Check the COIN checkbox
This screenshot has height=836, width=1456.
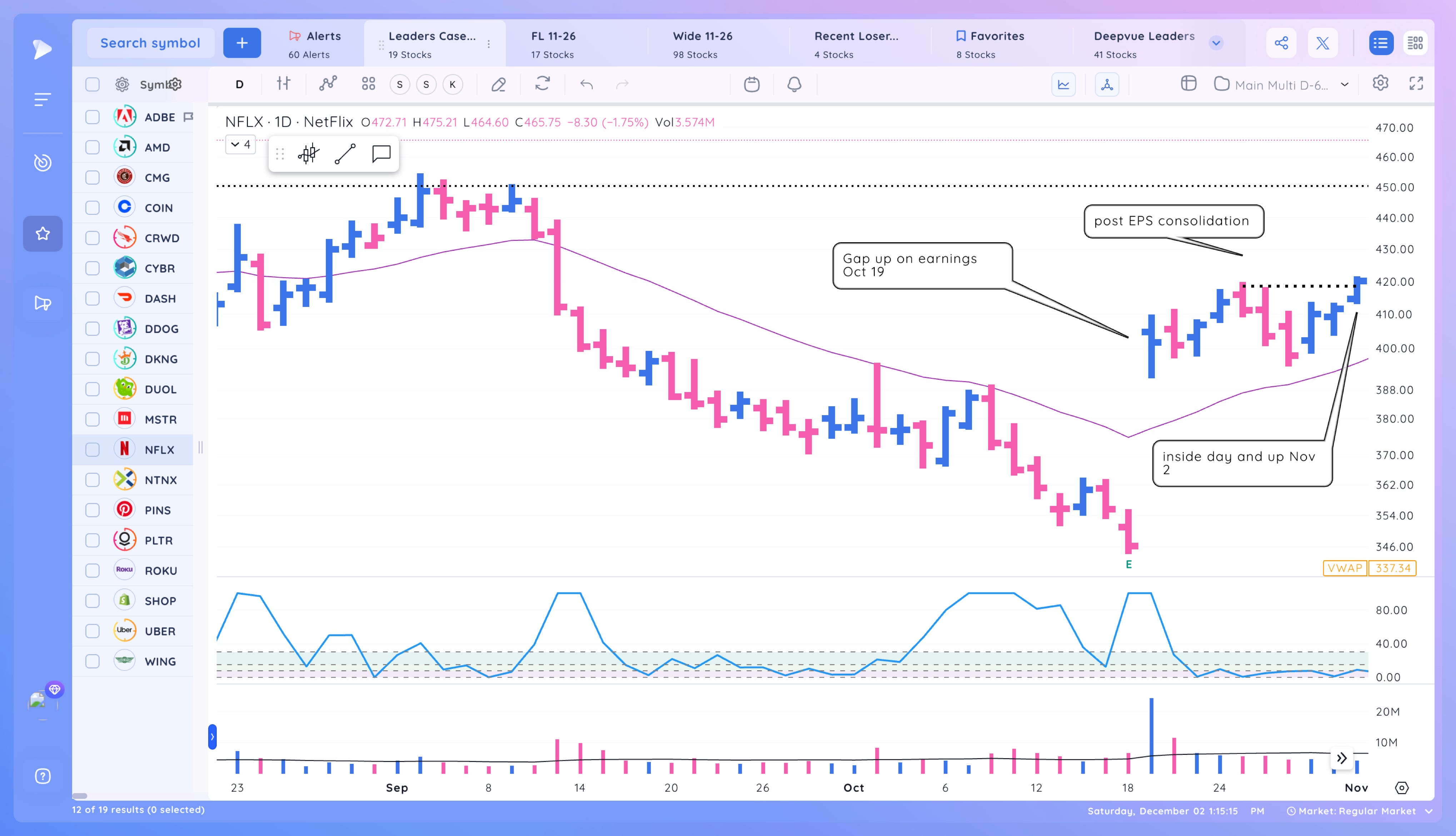pyautogui.click(x=93, y=208)
